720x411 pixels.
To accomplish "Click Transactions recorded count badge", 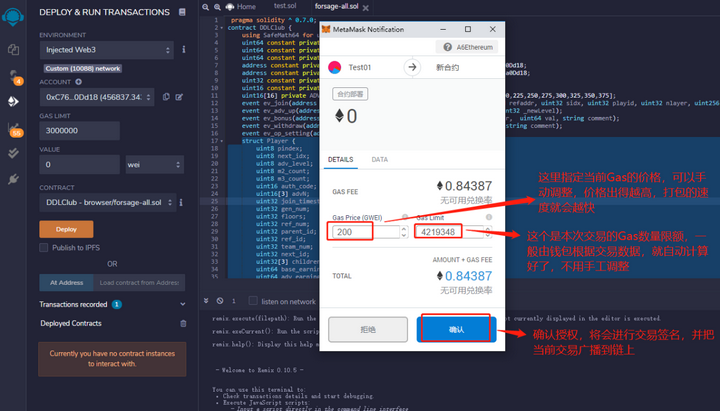I will (117, 304).
